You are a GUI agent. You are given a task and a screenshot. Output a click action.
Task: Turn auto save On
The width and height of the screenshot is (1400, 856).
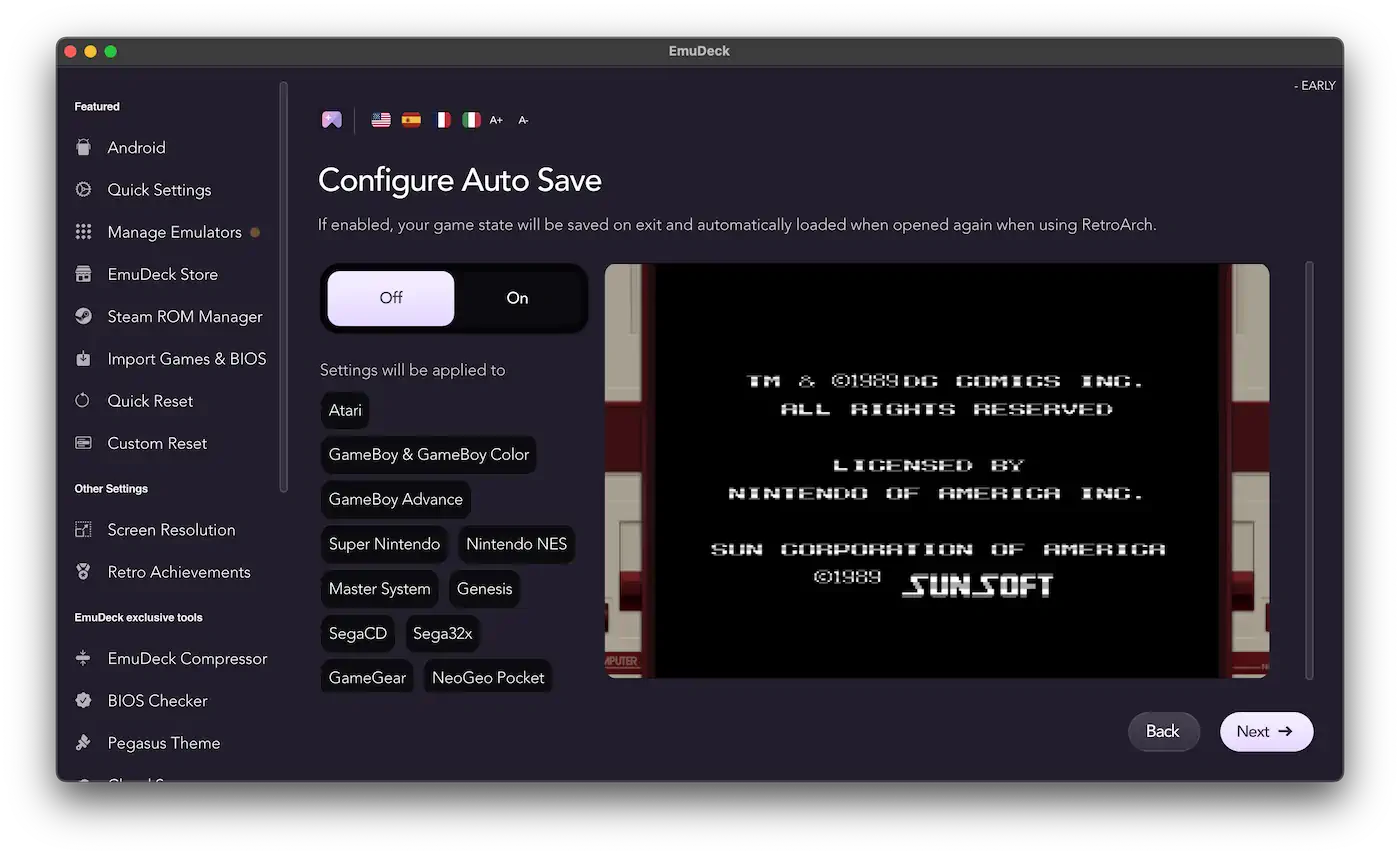pyautogui.click(x=517, y=298)
